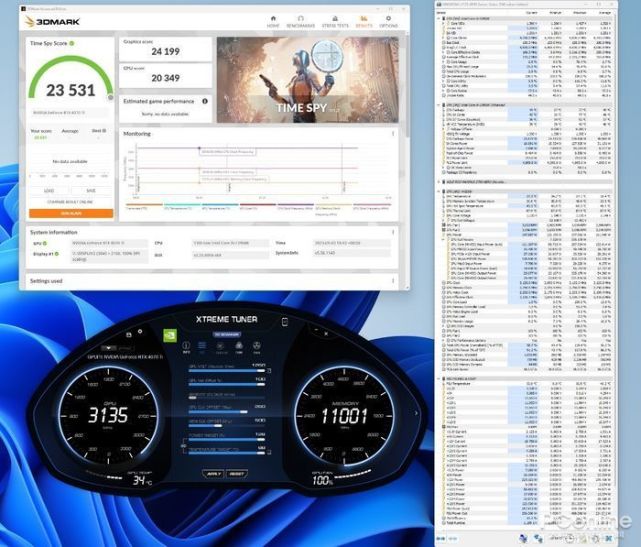Click the save profile icon in Xtreme Tuner
The height and width of the screenshot is (547, 641).
[129, 334]
